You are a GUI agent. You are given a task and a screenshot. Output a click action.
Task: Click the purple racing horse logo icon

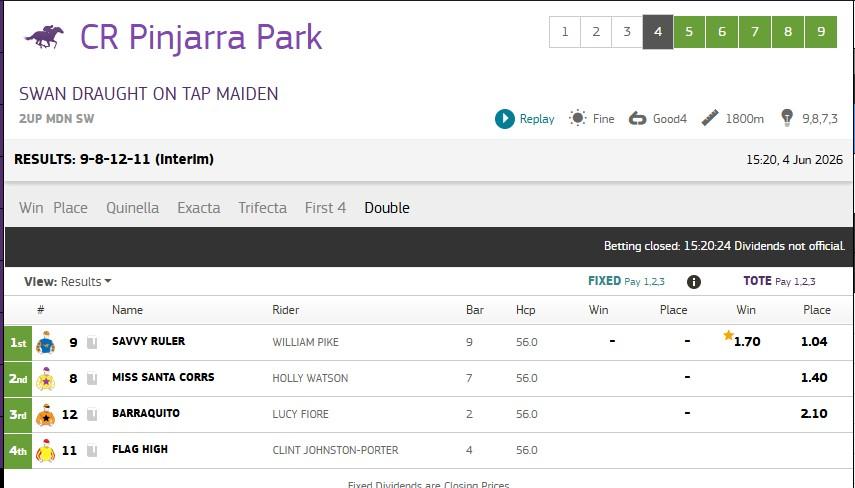point(44,37)
